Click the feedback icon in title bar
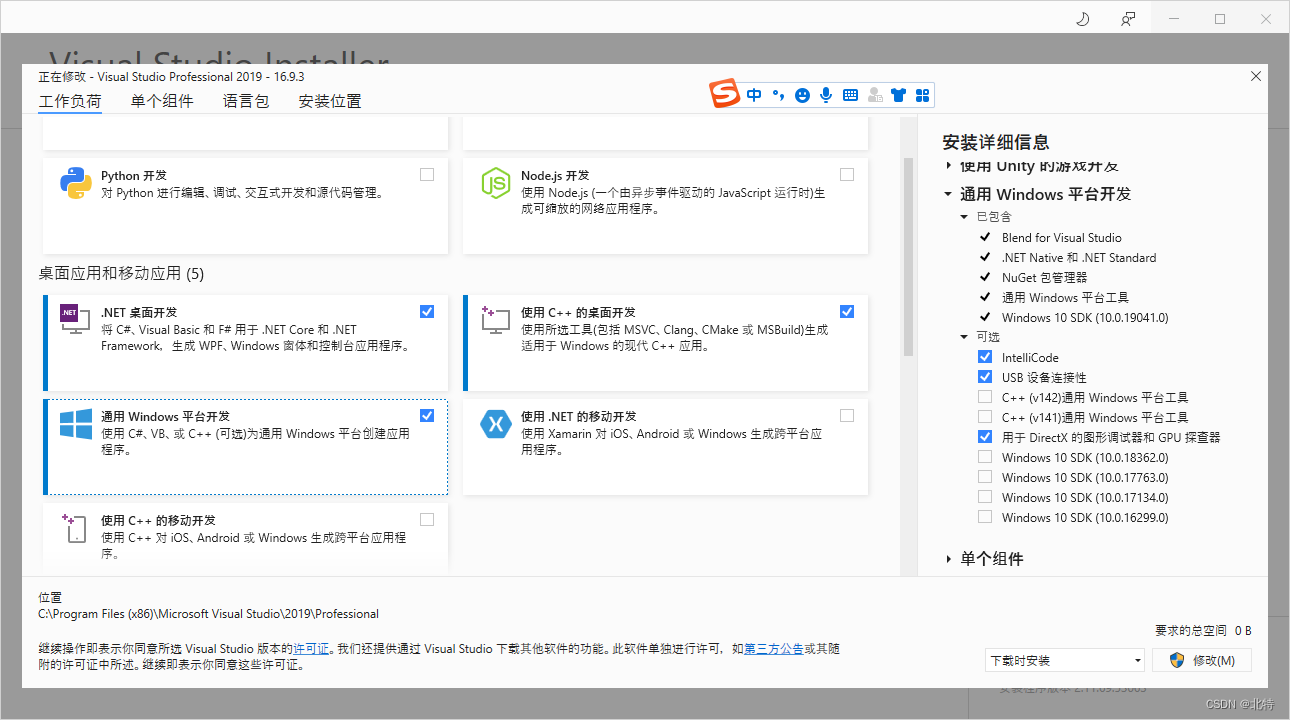1290x720 pixels. click(1128, 19)
